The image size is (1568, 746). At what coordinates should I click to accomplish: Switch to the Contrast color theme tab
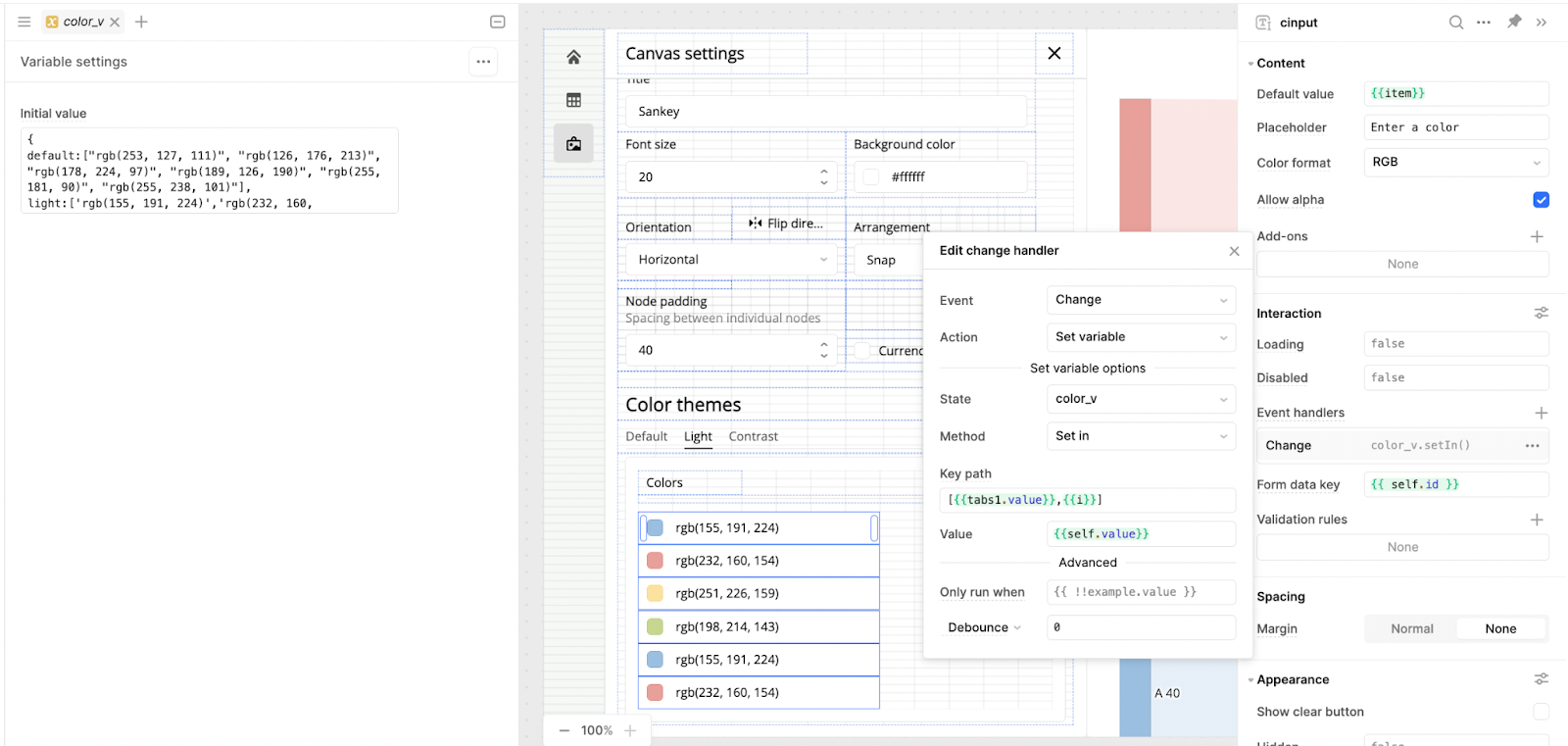click(x=754, y=436)
